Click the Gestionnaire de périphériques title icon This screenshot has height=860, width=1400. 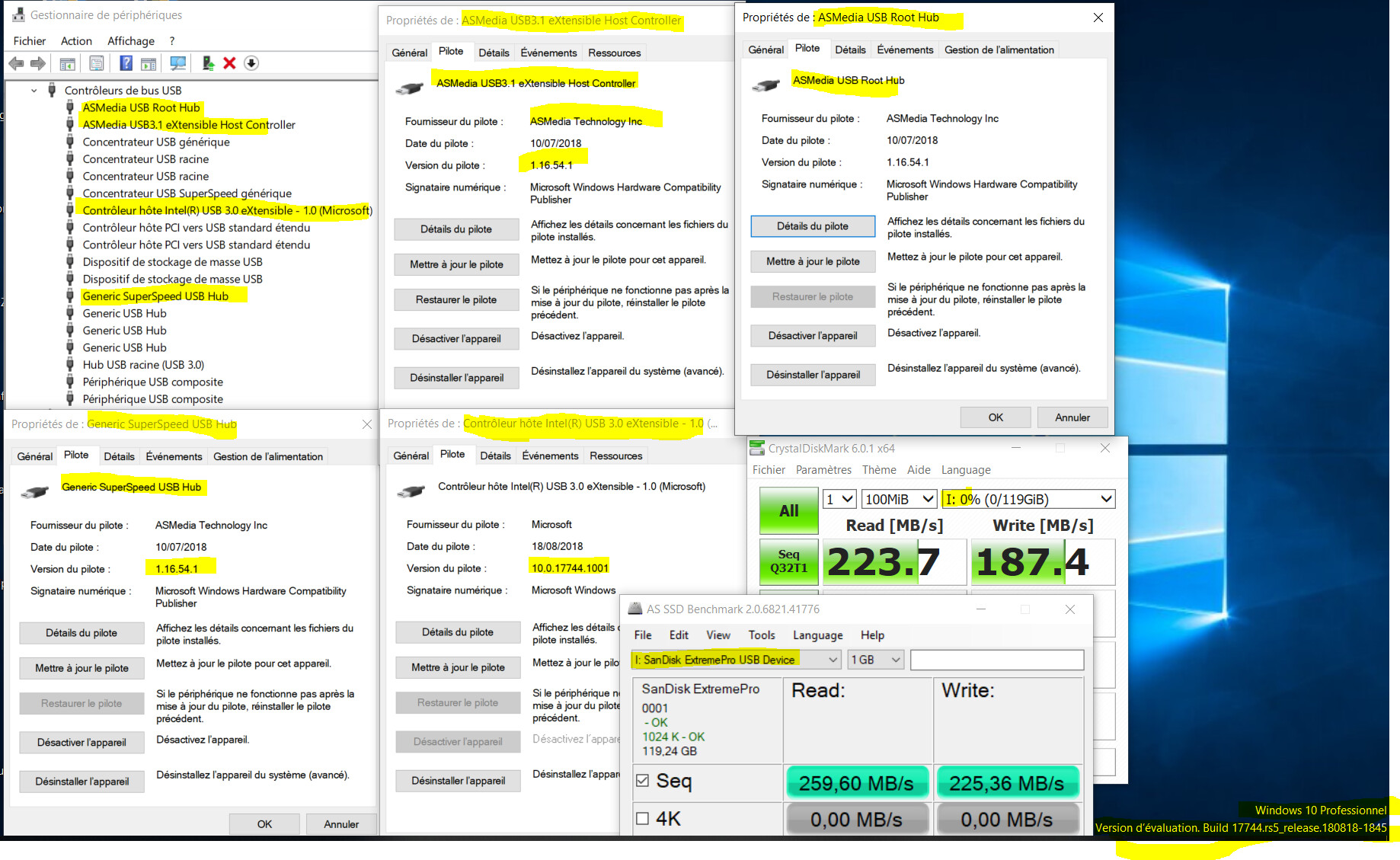[18, 14]
